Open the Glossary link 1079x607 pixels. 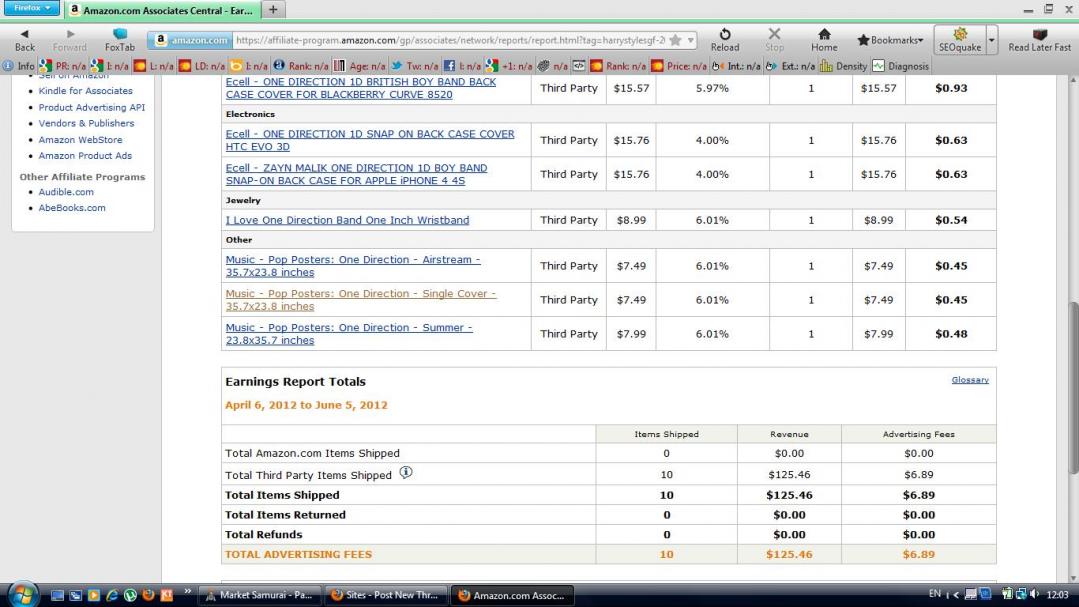(x=970, y=380)
